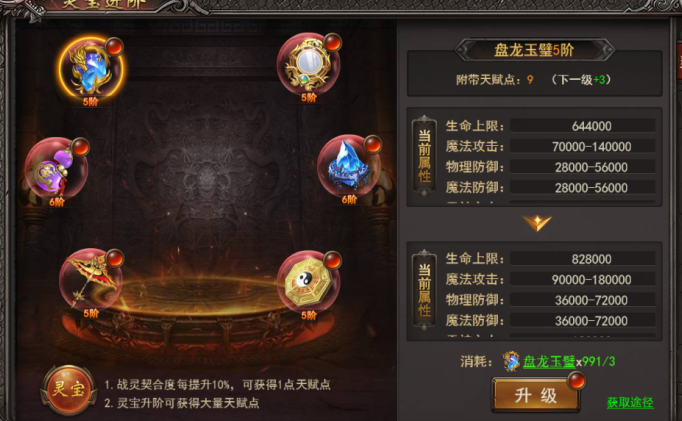The width and height of the screenshot is (682, 421).
Task: Click the 生命上限 644000 value field
Action: tap(583, 126)
